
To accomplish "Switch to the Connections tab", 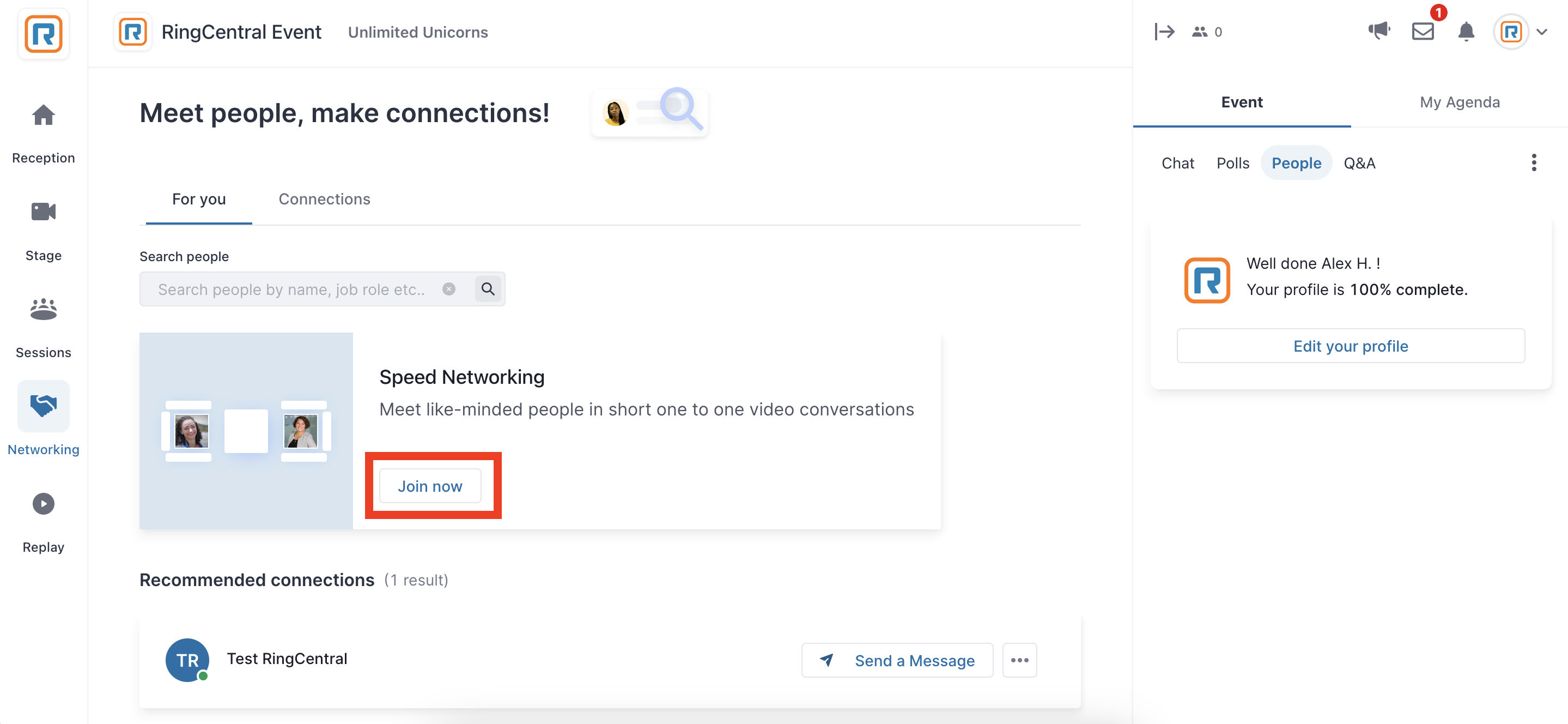I will tap(324, 199).
